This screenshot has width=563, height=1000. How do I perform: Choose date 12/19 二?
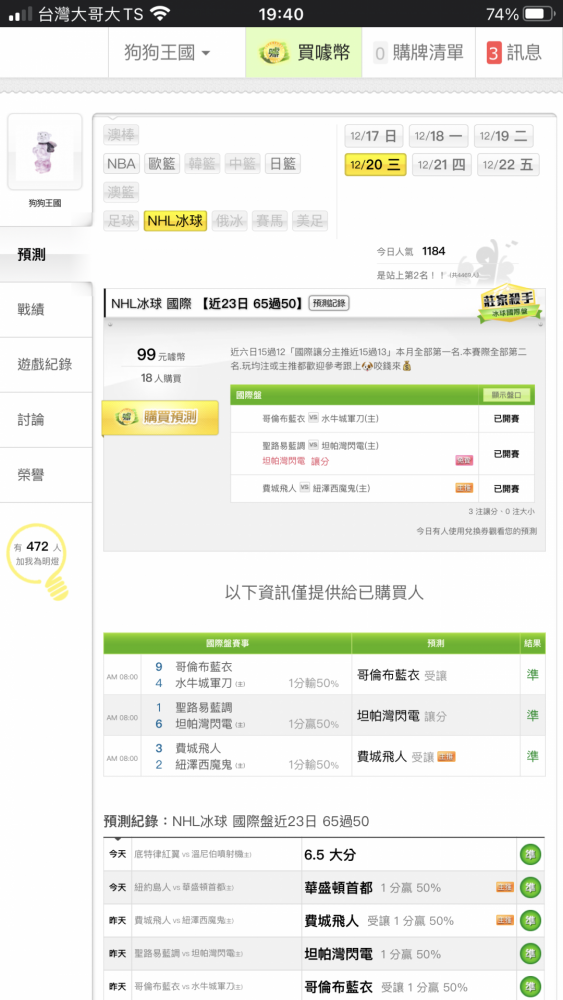pyautogui.click(x=504, y=136)
